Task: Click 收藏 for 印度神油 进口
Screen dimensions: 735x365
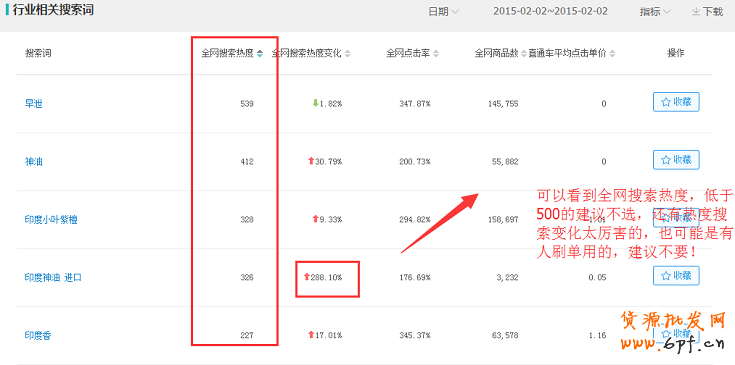Action: pyautogui.click(x=676, y=276)
